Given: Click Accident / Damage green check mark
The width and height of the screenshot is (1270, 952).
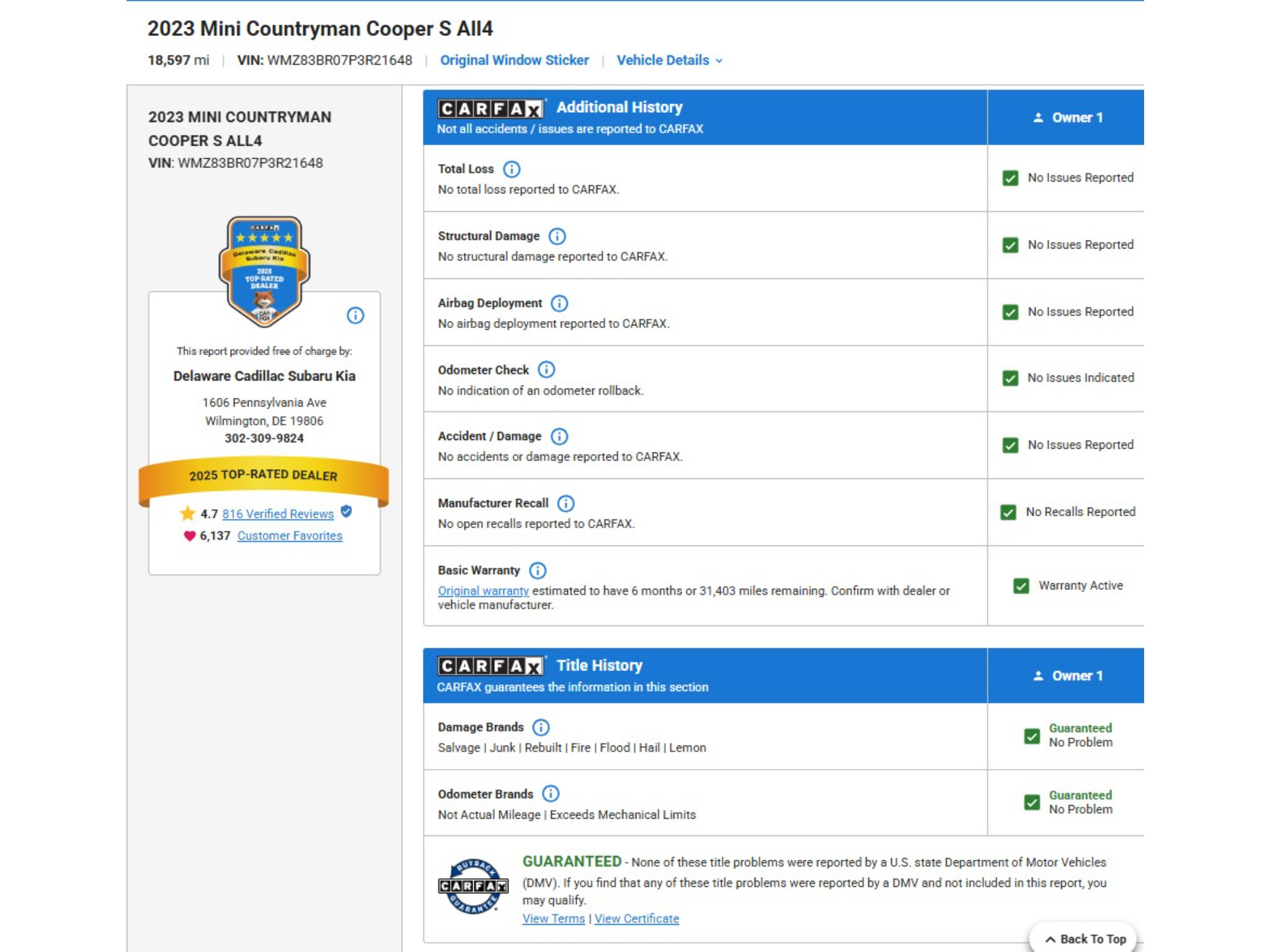Looking at the screenshot, I should [x=1010, y=446].
